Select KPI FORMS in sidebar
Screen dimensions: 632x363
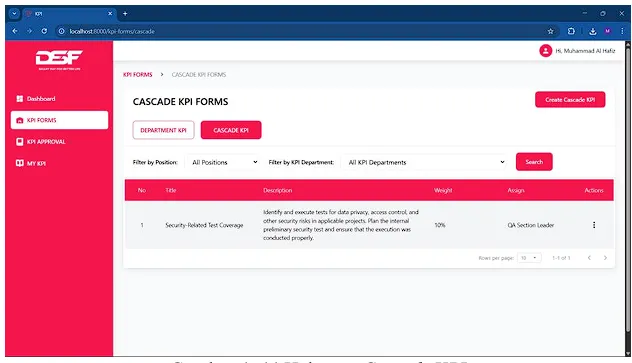(59, 120)
